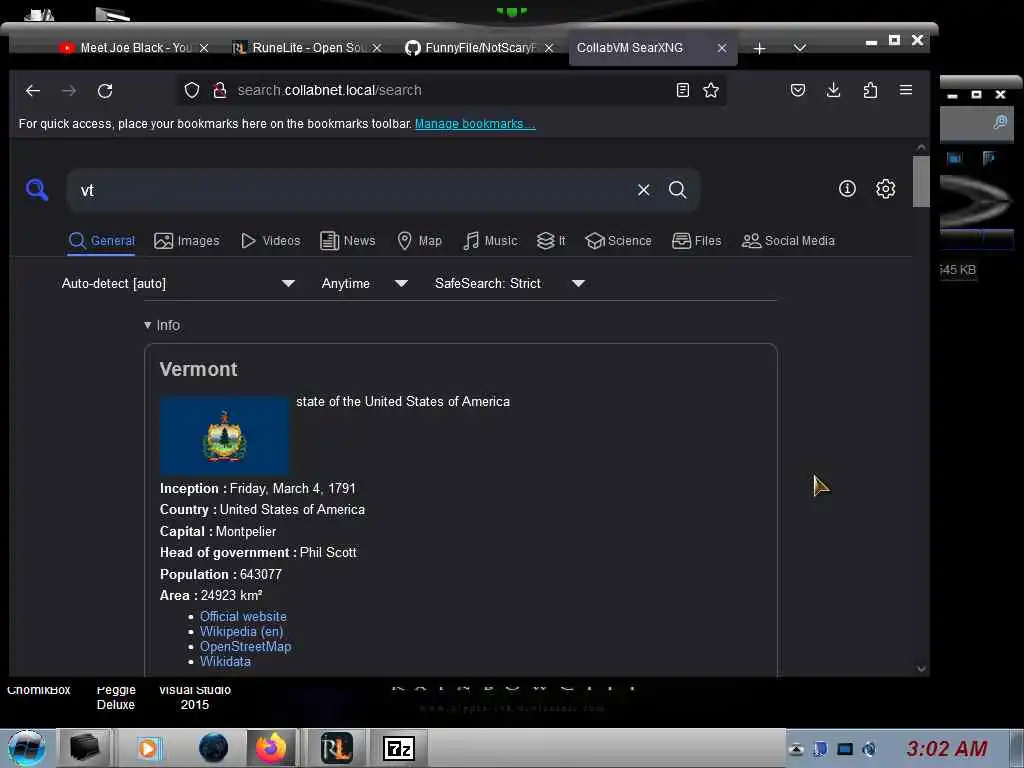Click the page vertical scrollbar thumb
Screen dimensions: 1024x768
click(921, 181)
